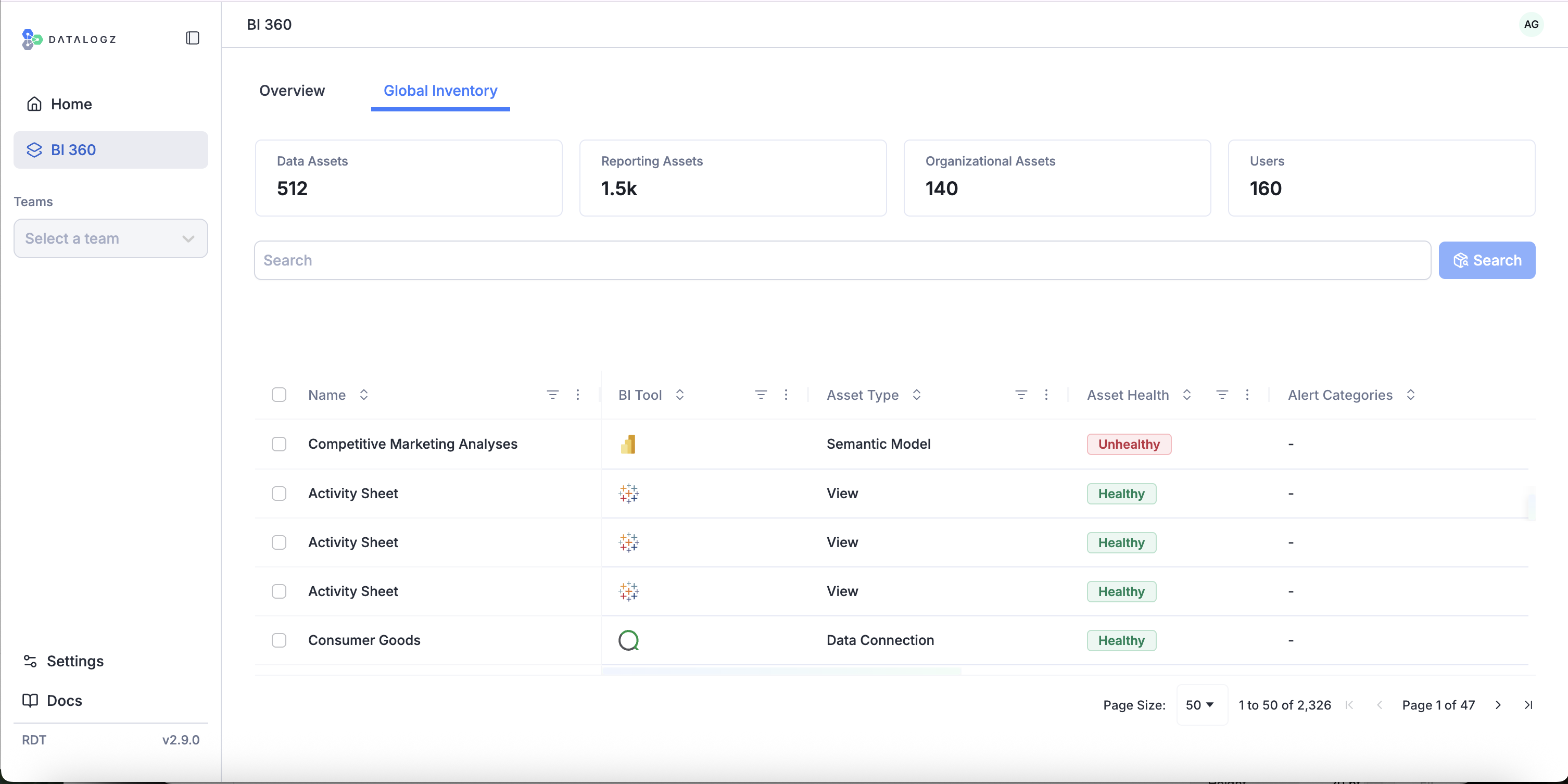Click the blue Search button

tap(1486, 260)
